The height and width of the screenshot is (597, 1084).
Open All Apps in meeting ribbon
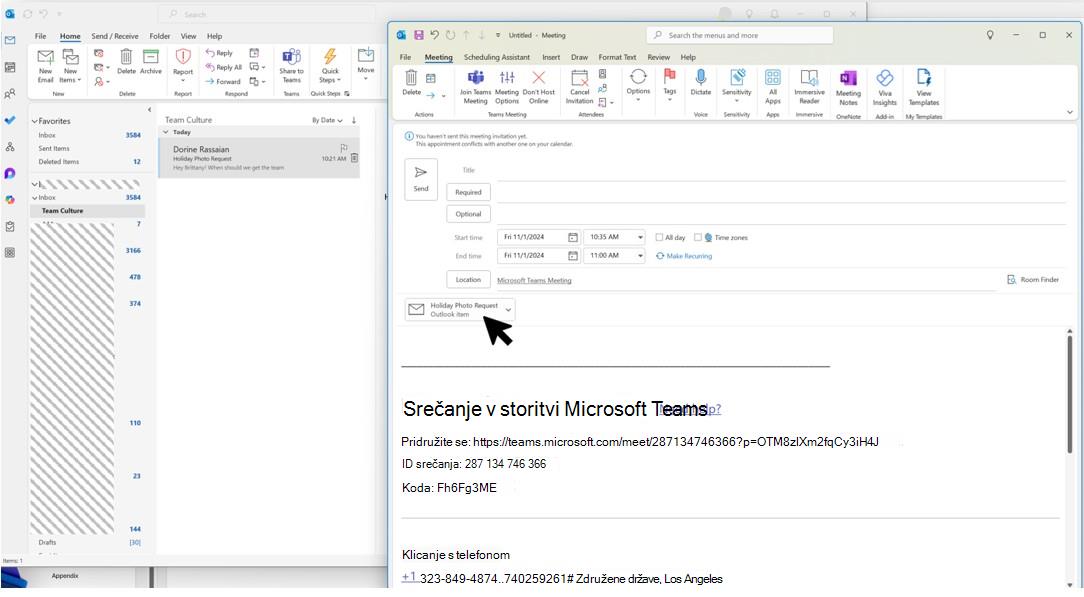(x=773, y=87)
